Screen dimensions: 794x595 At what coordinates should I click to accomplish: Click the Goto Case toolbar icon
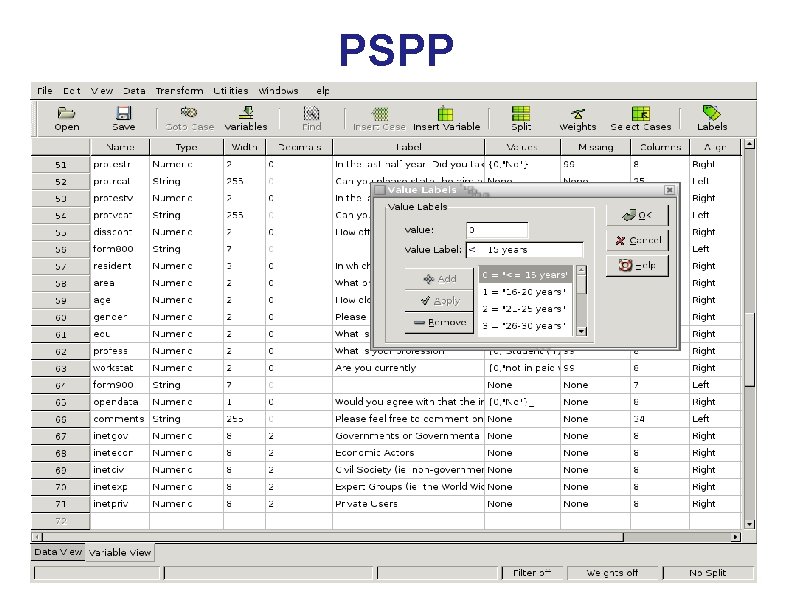[189, 112]
